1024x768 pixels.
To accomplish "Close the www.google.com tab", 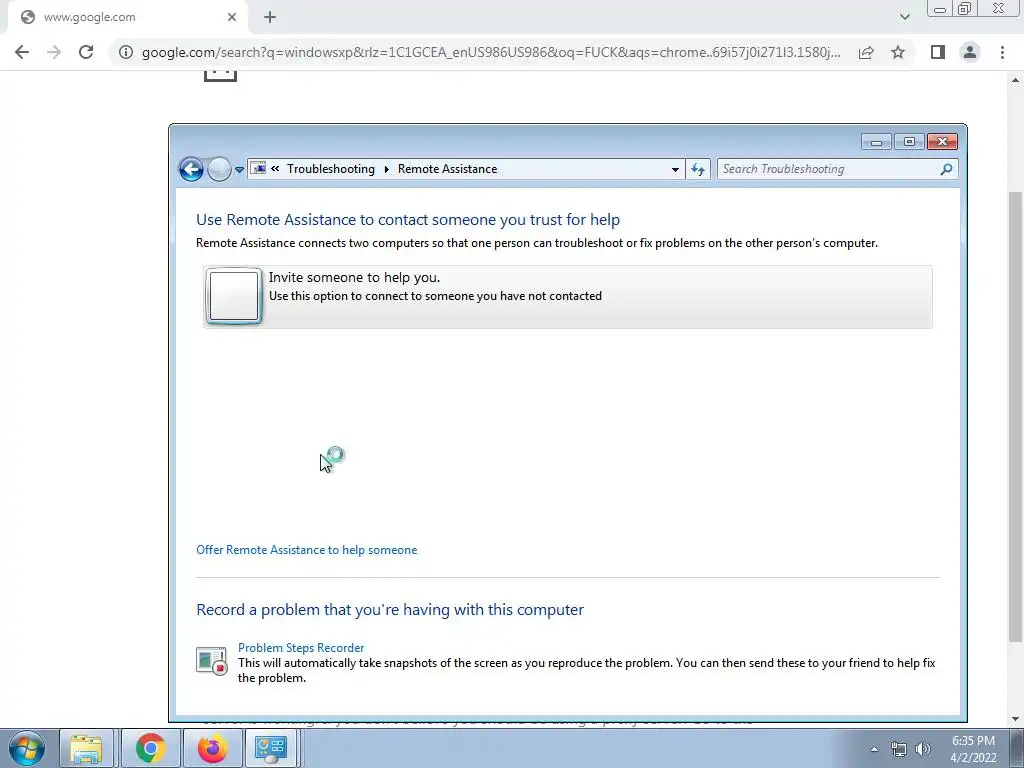I will tap(232, 18).
